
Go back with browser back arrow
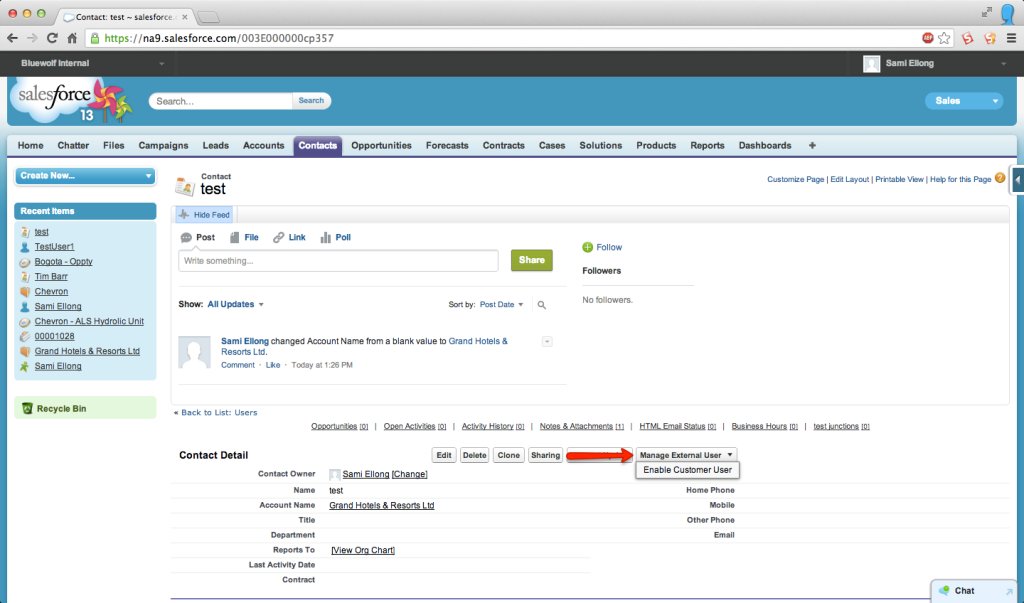pyautogui.click(x=12, y=38)
